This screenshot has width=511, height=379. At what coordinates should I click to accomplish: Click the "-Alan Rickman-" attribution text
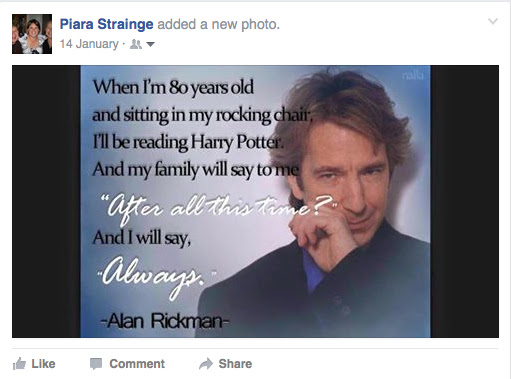tap(165, 321)
